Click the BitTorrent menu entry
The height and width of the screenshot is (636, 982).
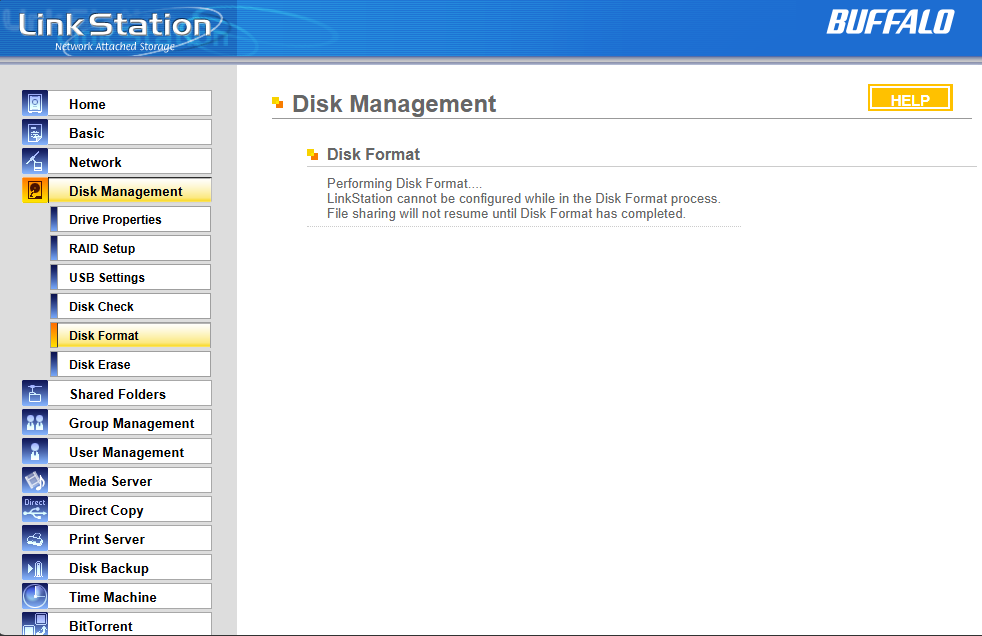coord(101,626)
